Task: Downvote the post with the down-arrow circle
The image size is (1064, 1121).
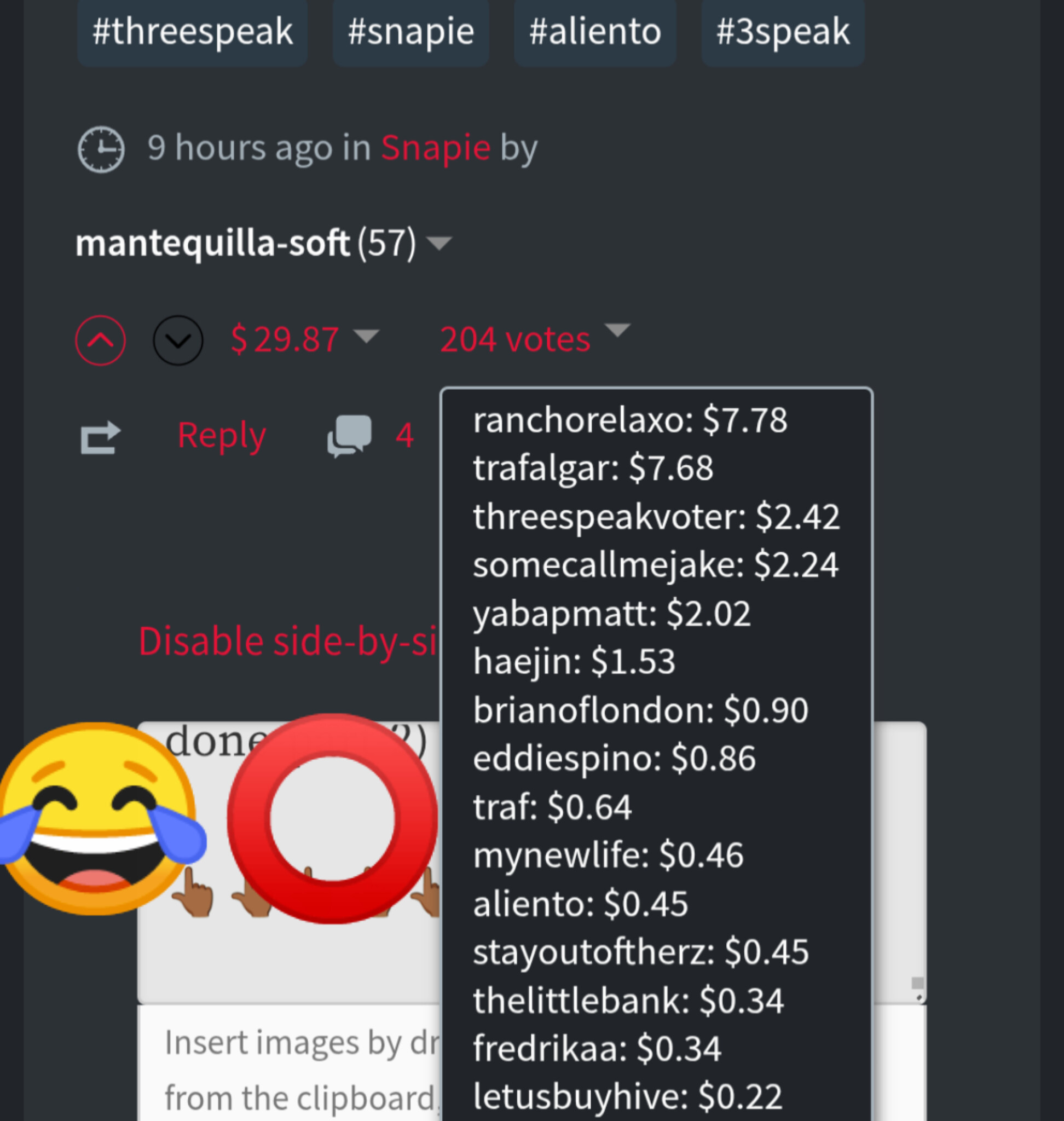Action: [x=178, y=340]
